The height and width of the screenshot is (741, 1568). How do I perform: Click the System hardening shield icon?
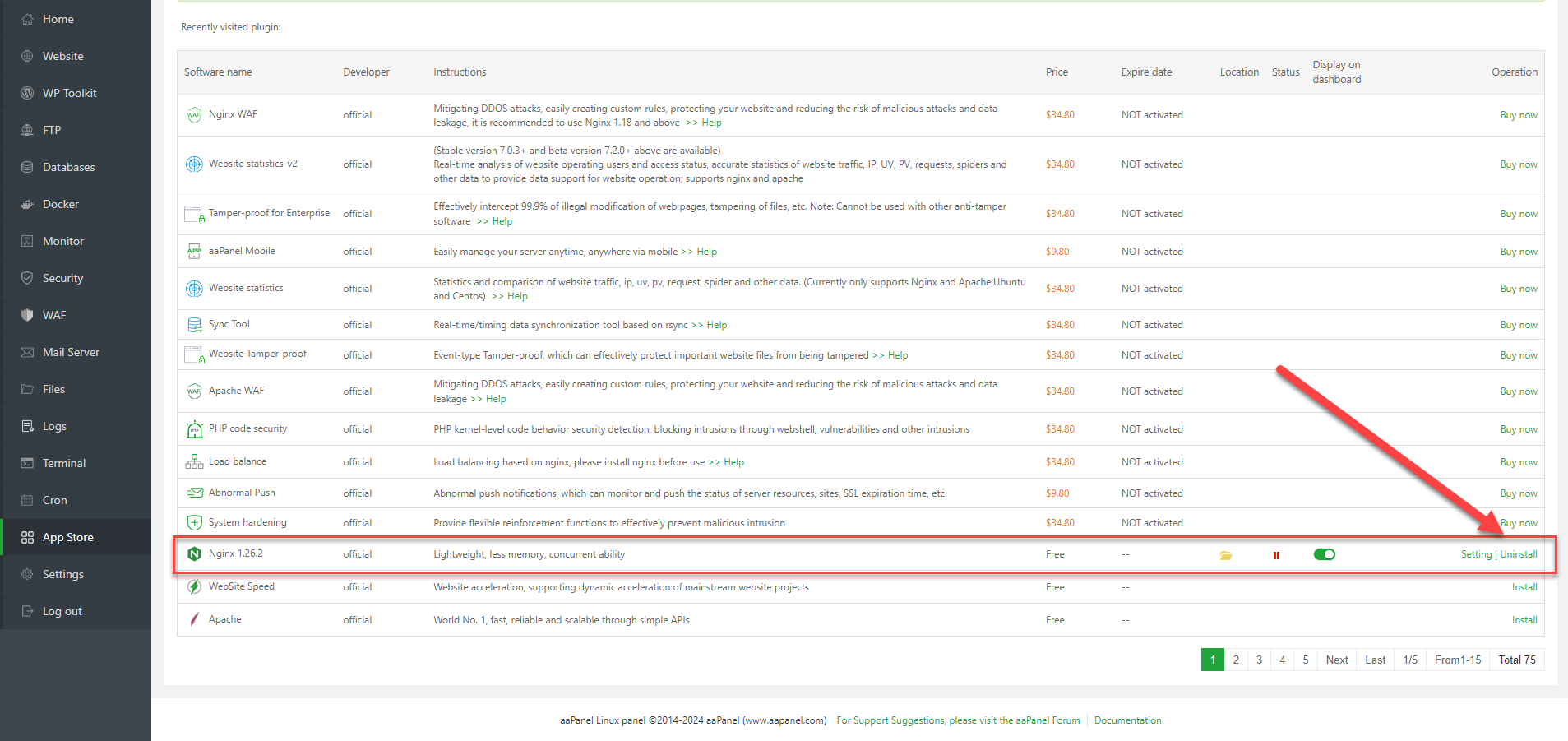[x=194, y=522]
